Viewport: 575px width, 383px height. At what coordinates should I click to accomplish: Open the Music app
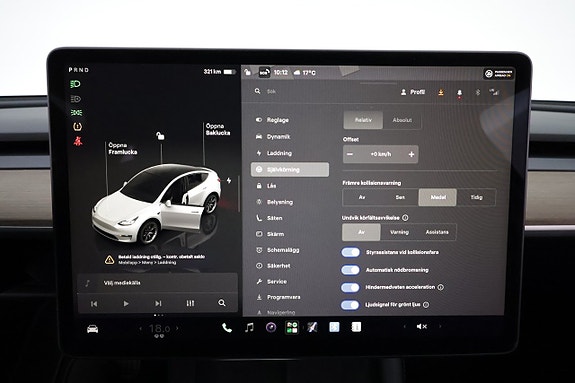click(249, 327)
